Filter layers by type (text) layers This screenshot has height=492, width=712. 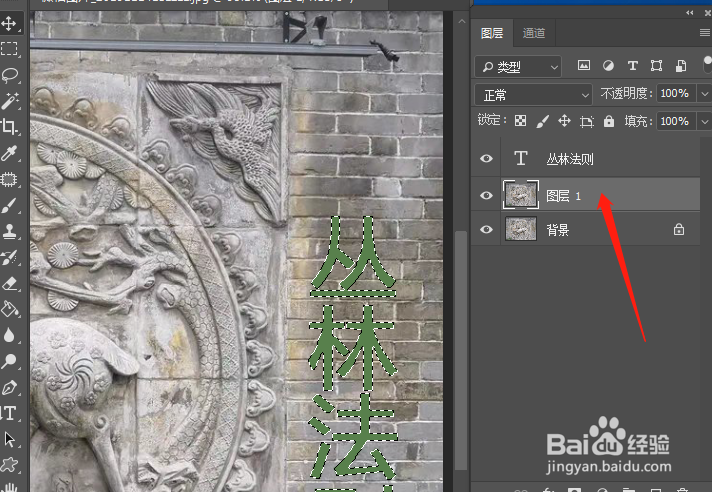[x=633, y=66]
